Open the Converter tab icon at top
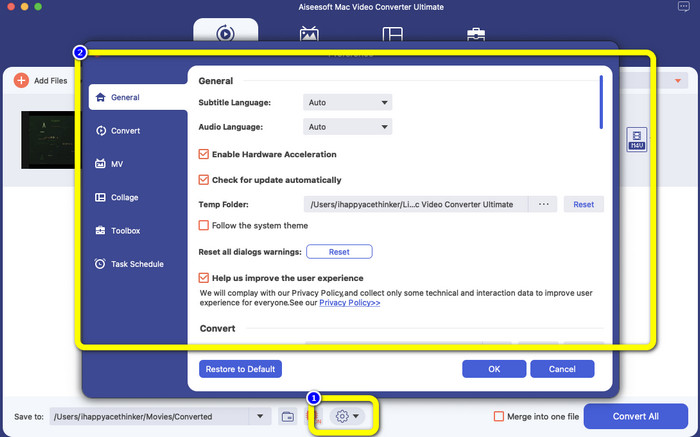The image size is (700, 437). [x=225, y=33]
